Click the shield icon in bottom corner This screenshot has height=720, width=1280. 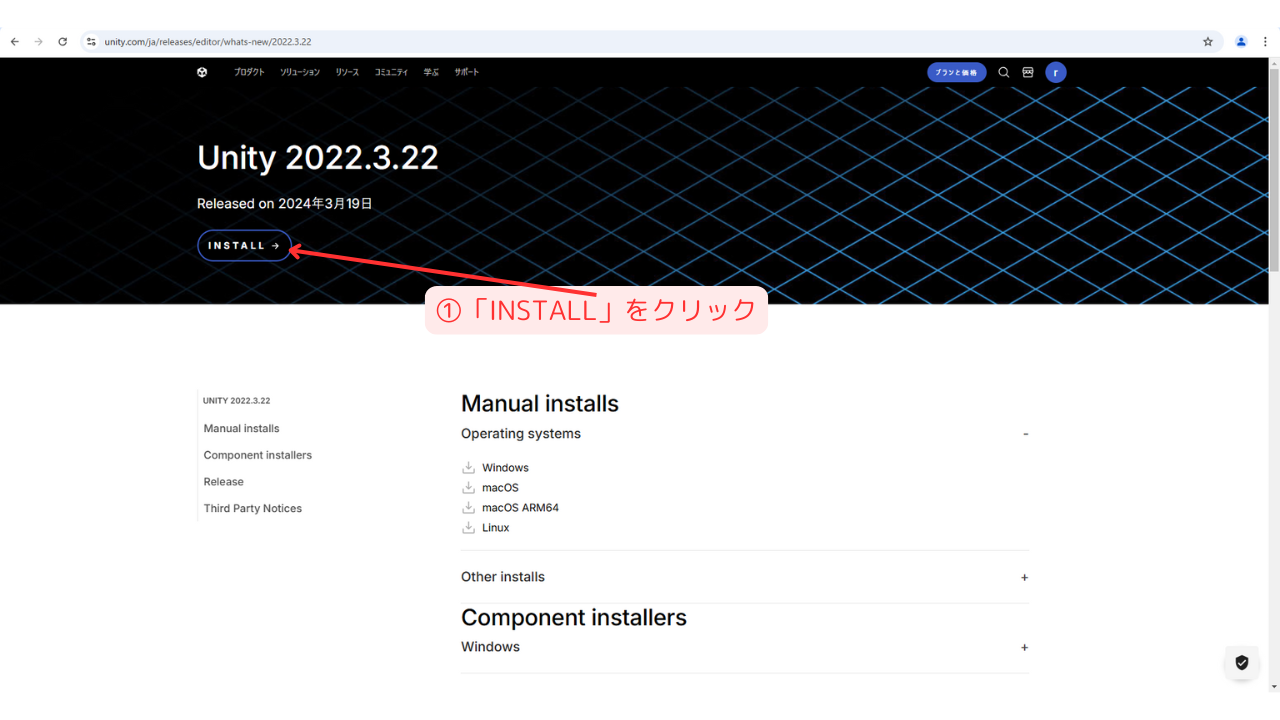pyautogui.click(x=1241, y=662)
